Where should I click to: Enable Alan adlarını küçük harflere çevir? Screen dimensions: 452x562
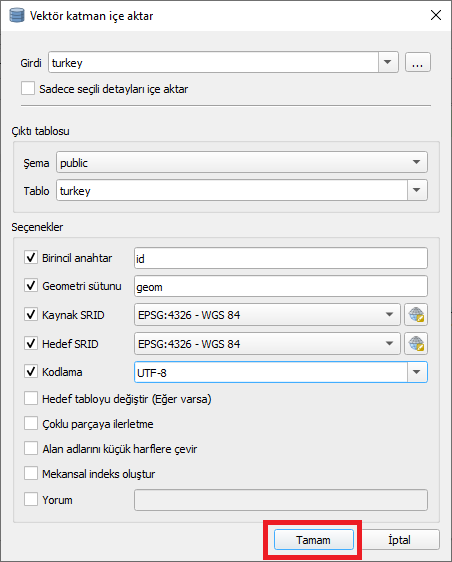click(x=31, y=448)
